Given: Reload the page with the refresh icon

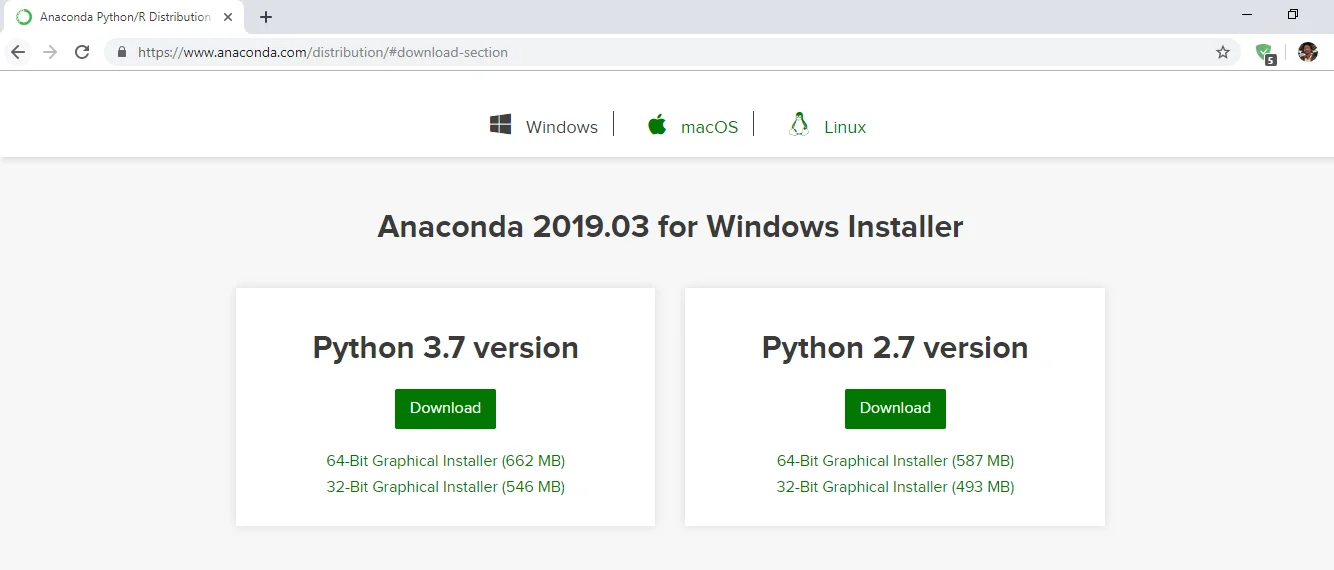Looking at the screenshot, I should pyautogui.click(x=82, y=52).
